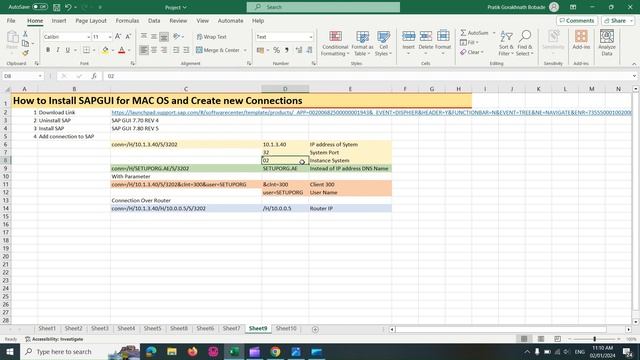
Task: Open the font size dropdown
Action: click(x=109, y=37)
